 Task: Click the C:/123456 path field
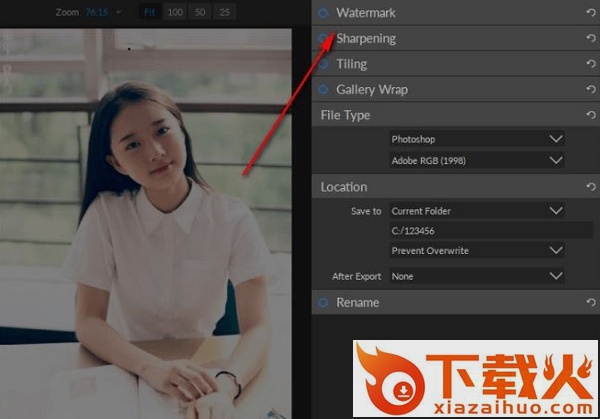tap(477, 231)
